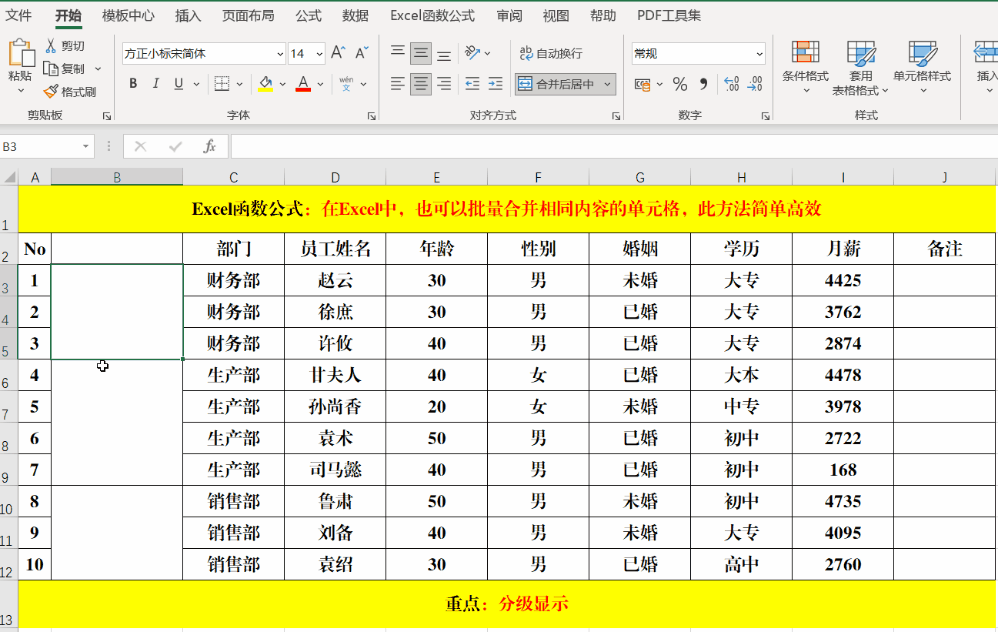
Task: Click the Insert Function fx button
Action: click(209, 147)
